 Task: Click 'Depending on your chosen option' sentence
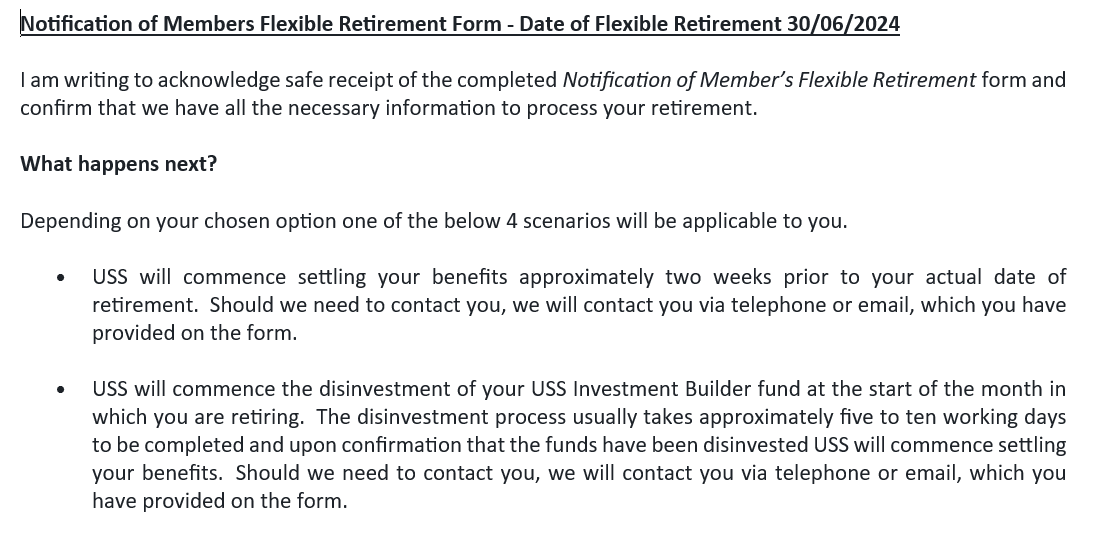click(x=433, y=221)
